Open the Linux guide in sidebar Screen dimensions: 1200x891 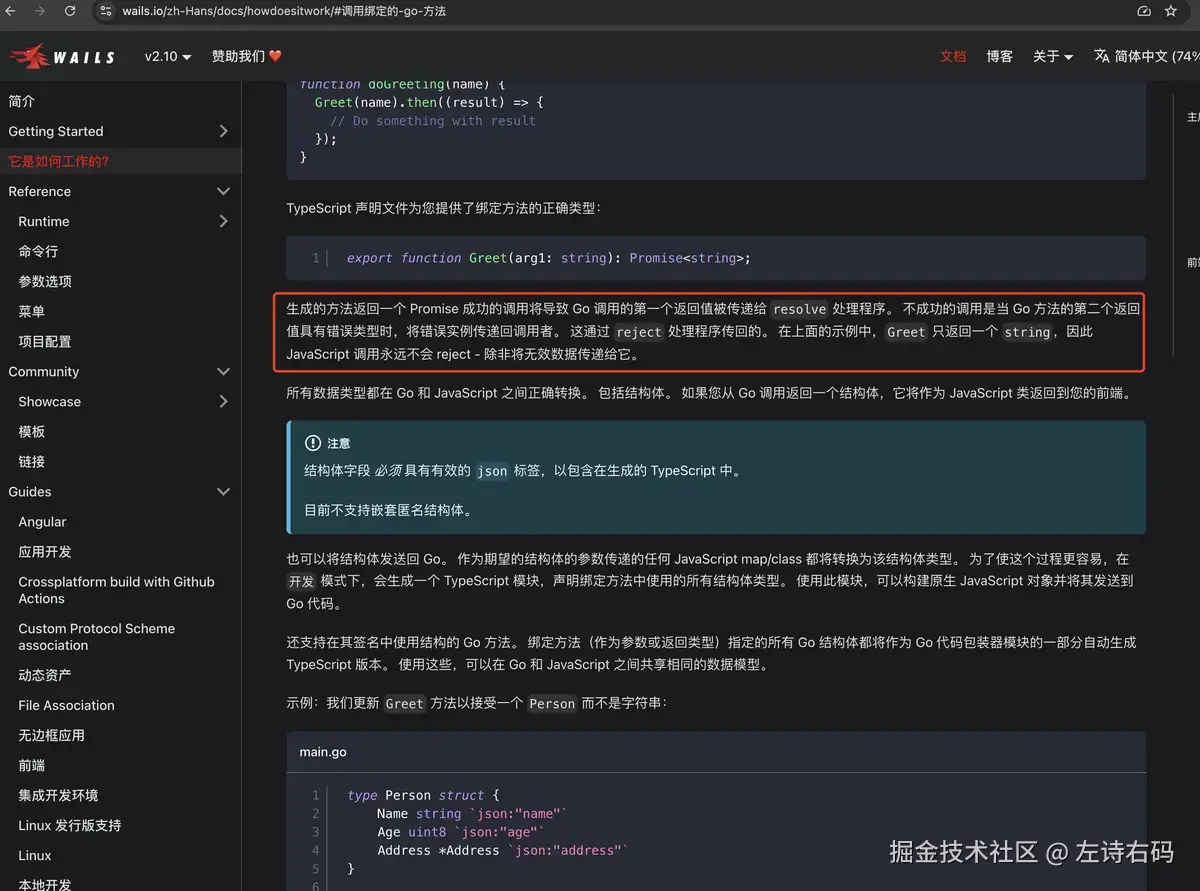pos(35,855)
